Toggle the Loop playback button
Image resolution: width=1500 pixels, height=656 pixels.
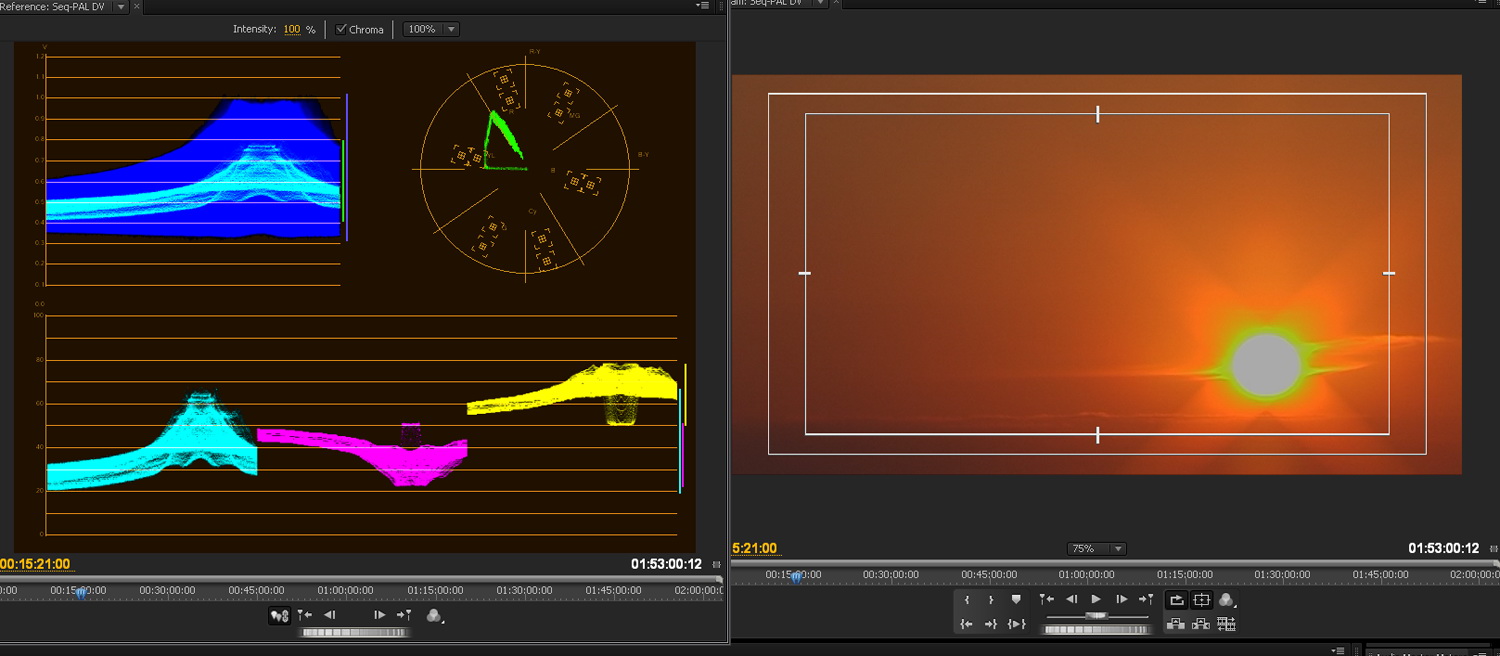click(x=1176, y=600)
